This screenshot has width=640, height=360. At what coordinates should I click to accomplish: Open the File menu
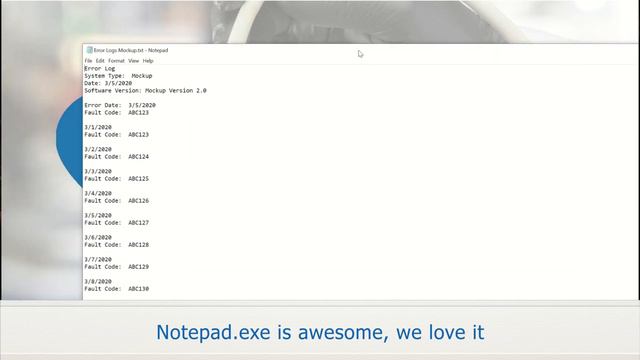[x=88, y=61]
